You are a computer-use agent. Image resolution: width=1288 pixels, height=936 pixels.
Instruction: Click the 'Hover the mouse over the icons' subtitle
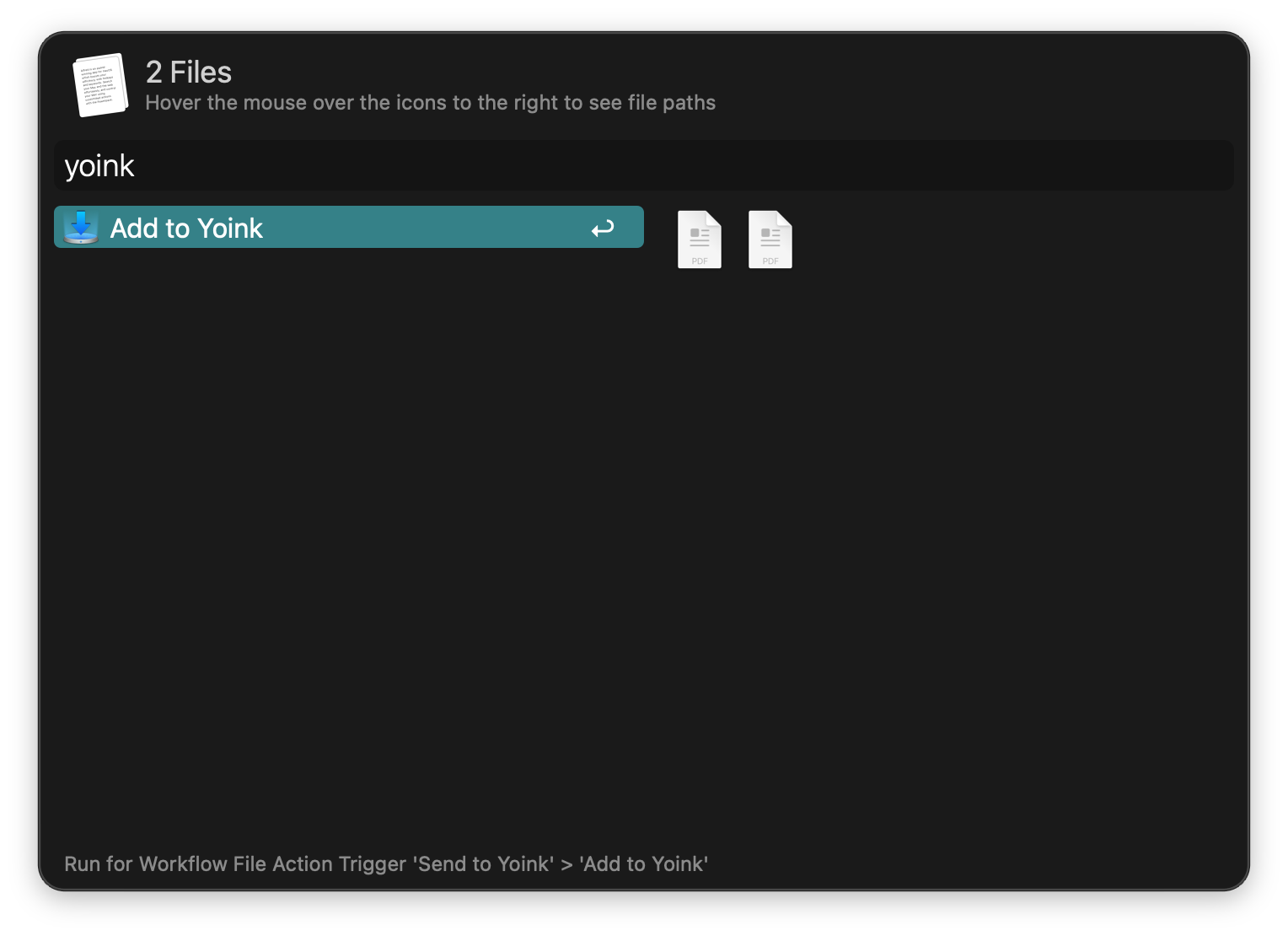(x=431, y=102)
